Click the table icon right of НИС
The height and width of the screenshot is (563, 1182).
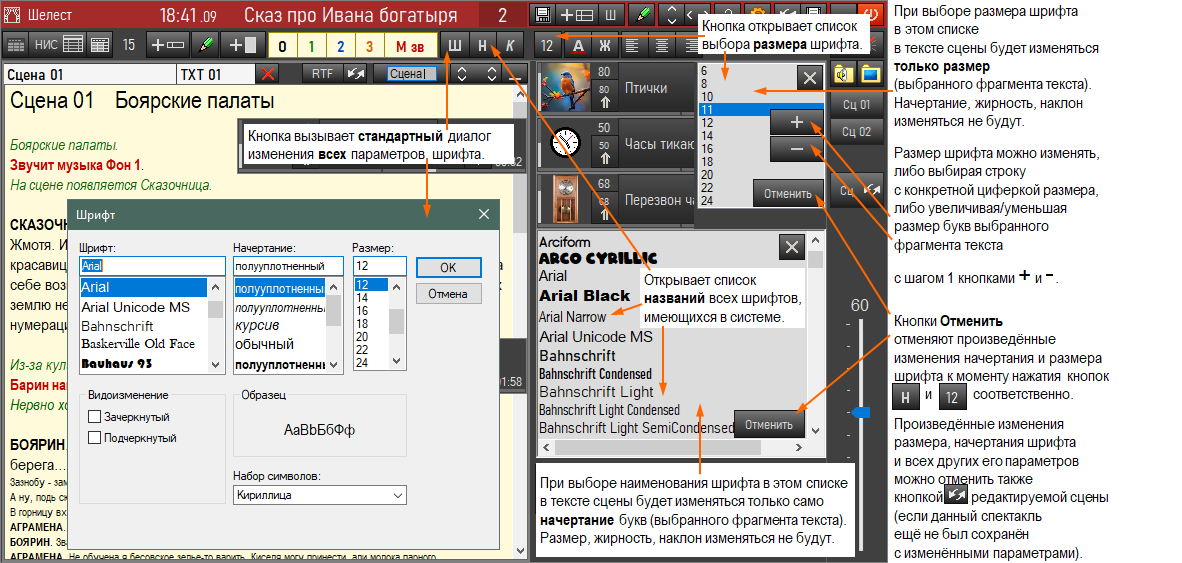pos(100,45)
